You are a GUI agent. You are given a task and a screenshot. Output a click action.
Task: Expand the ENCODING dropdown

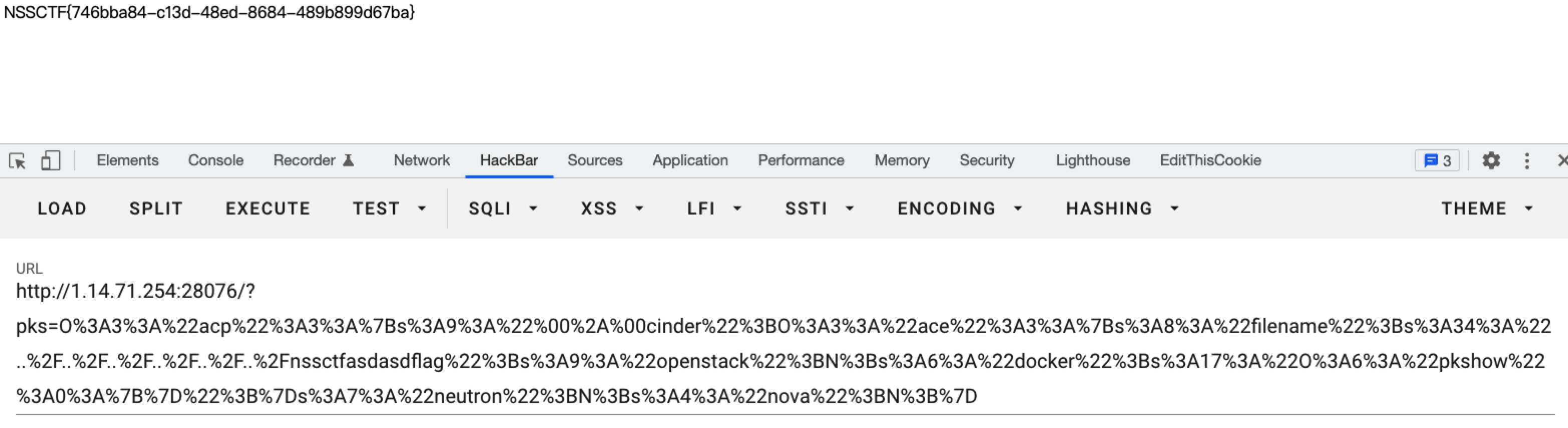click(960, 209)
